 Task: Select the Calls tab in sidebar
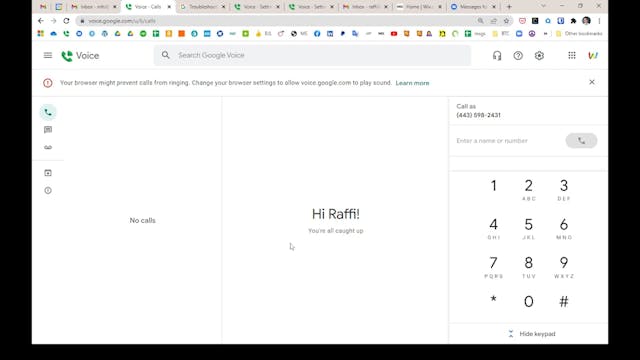48,112
